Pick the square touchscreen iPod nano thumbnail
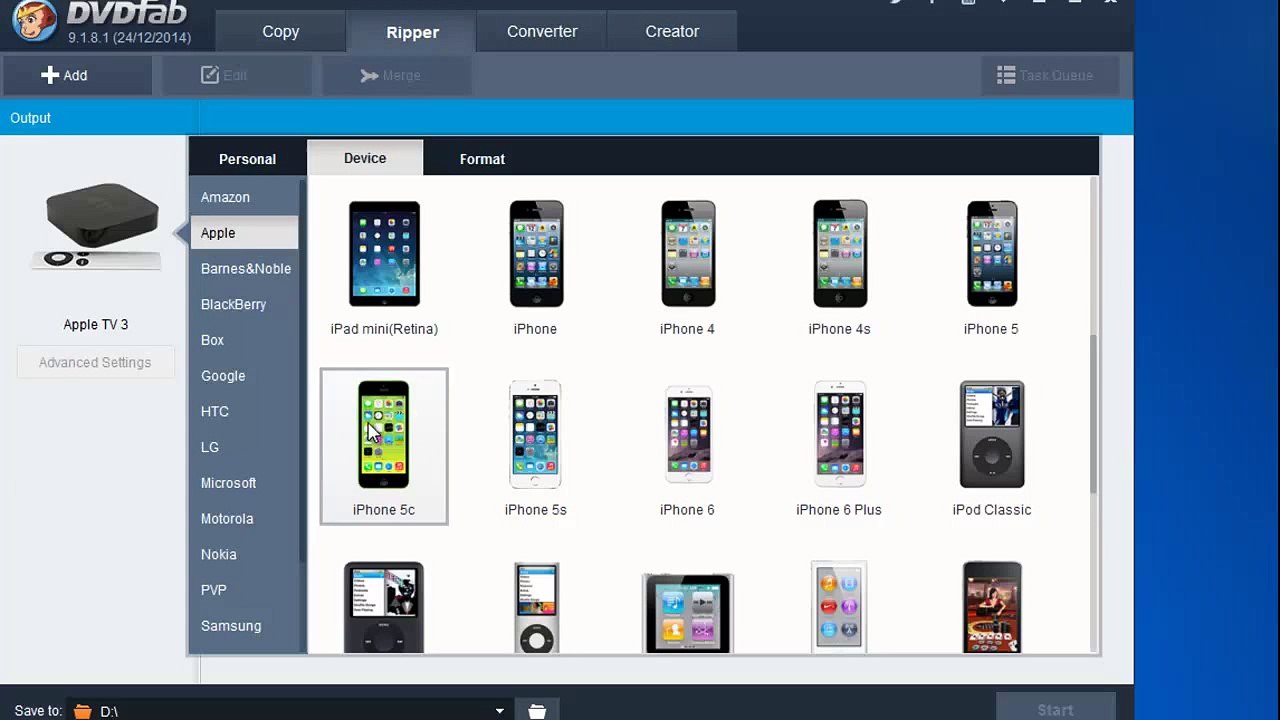 (x=688, y=612)
